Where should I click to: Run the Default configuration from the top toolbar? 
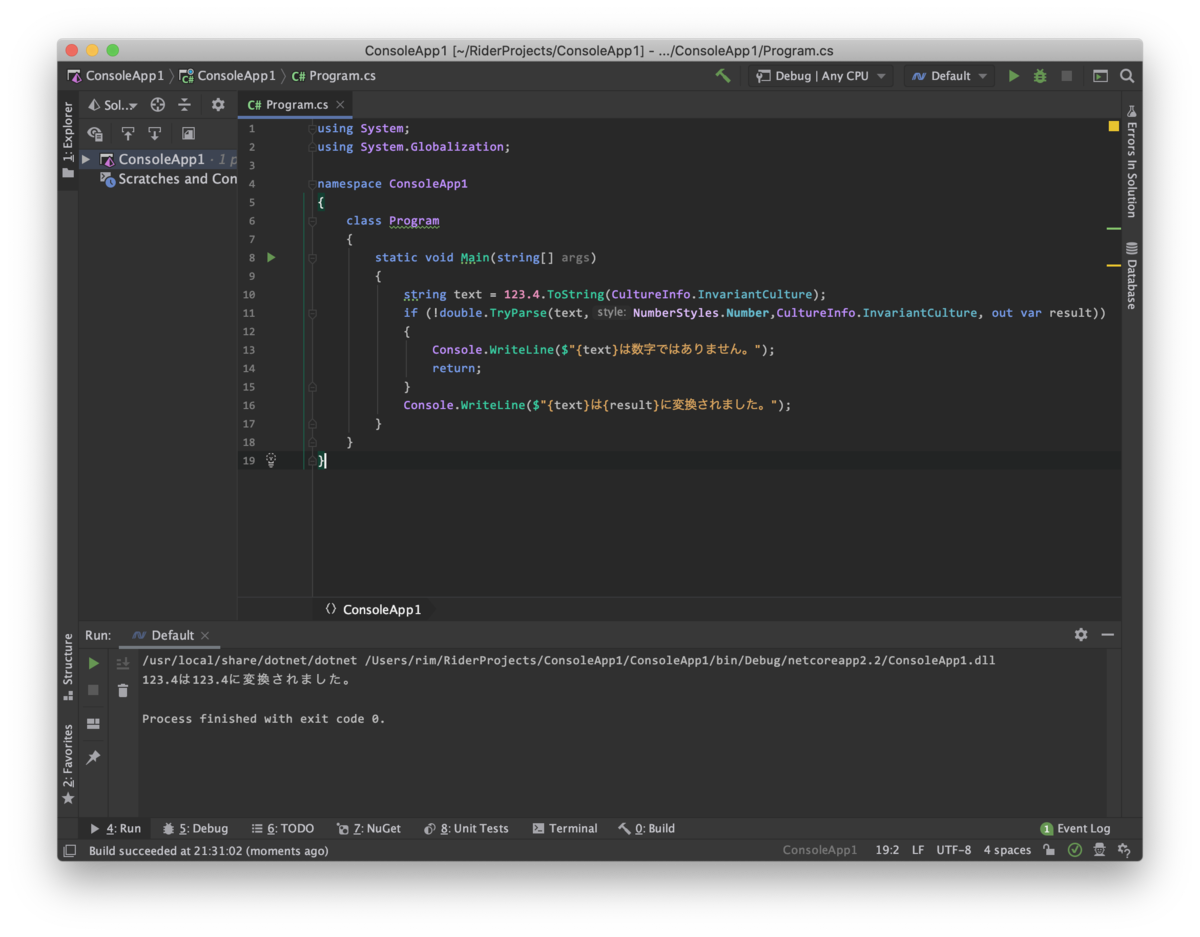(x=1014, y=76)
